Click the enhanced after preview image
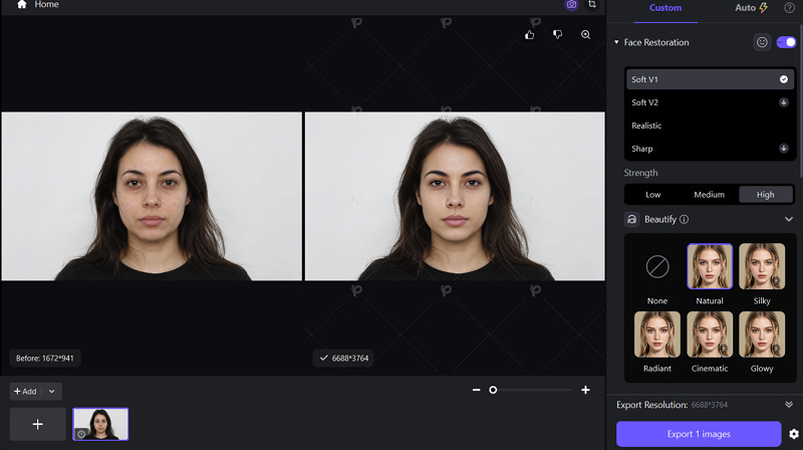 point(455,196)
